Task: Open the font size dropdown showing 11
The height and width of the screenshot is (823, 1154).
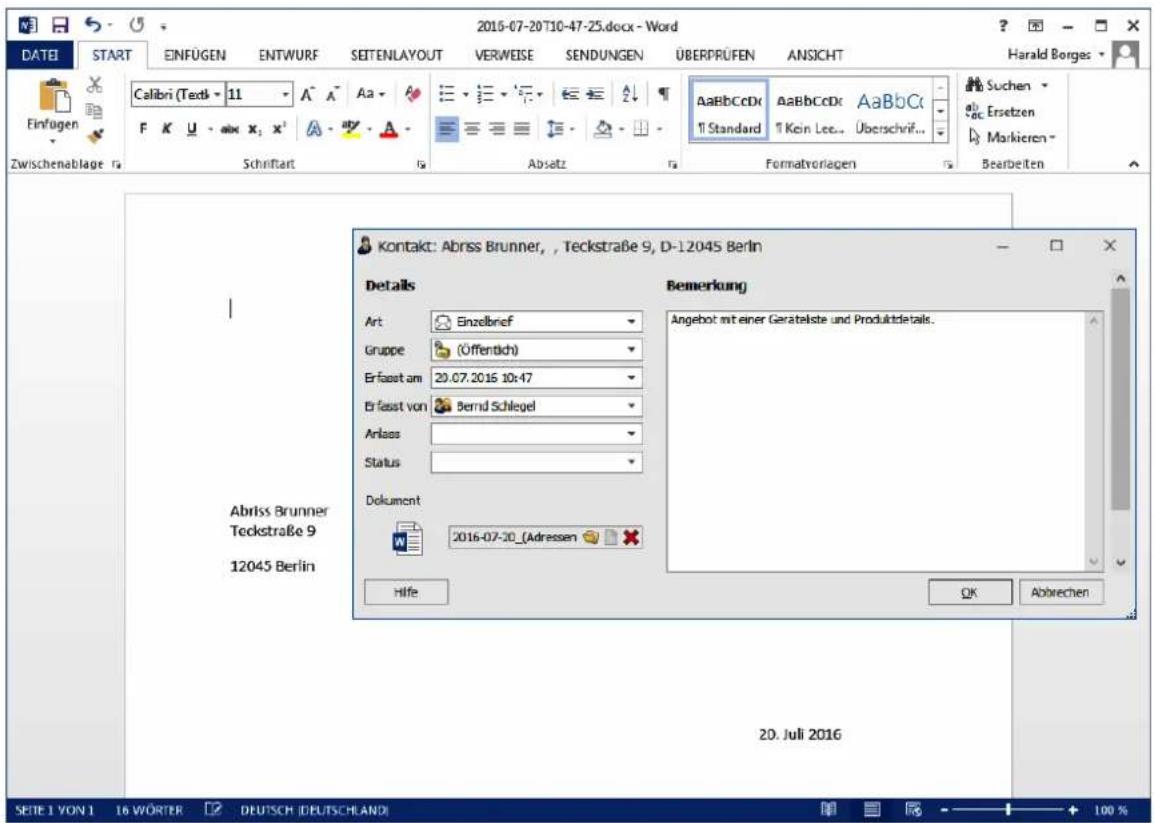Action: click(x=286, y=94)
